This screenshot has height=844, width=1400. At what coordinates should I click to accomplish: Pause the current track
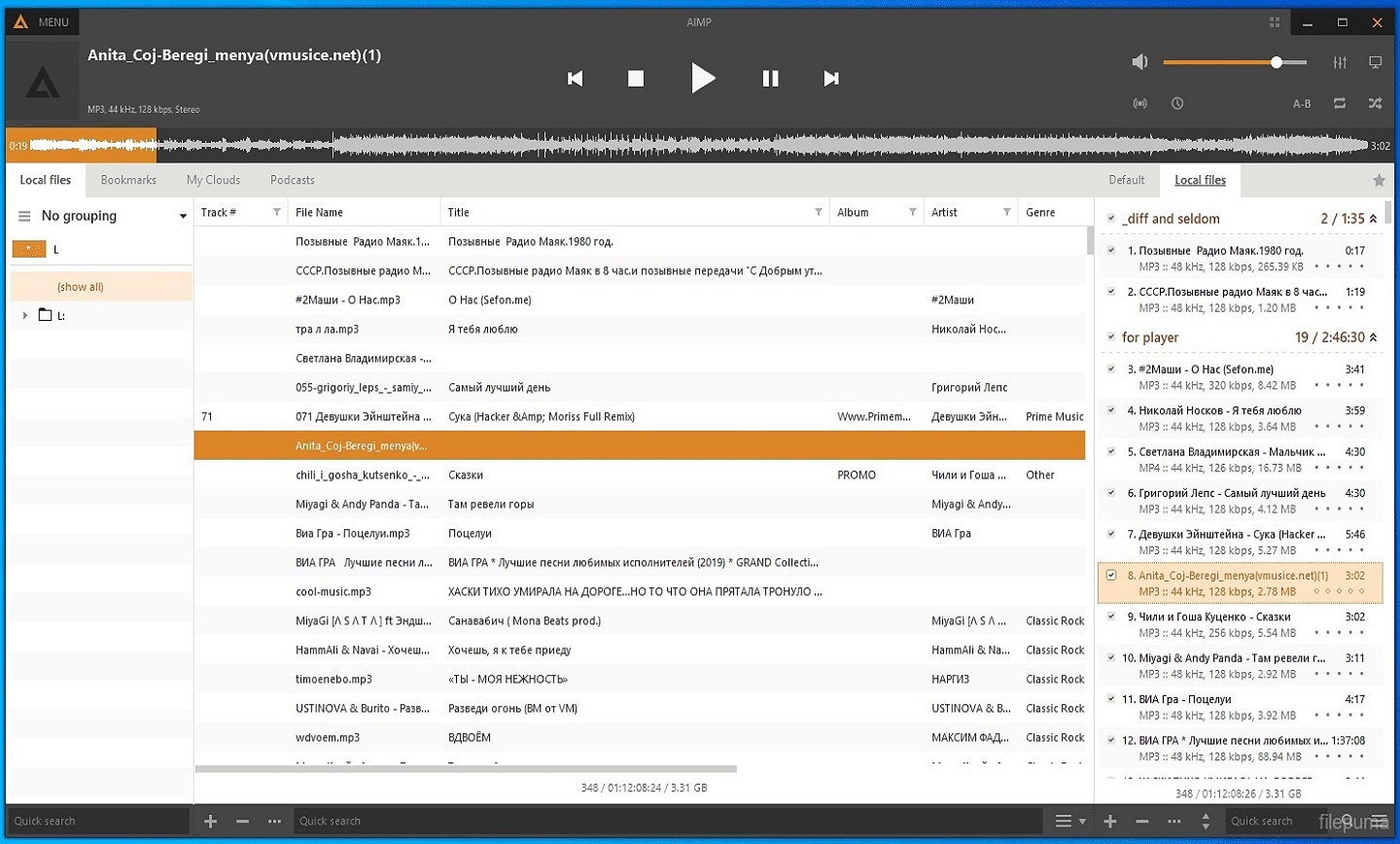coord(770,79)
